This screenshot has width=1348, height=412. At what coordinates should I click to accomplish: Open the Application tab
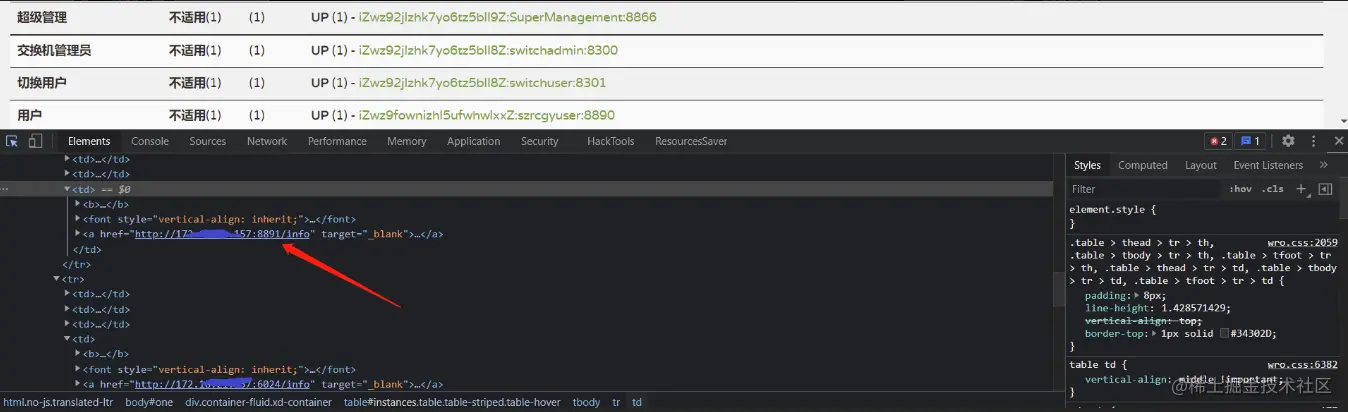coord(474,141)
